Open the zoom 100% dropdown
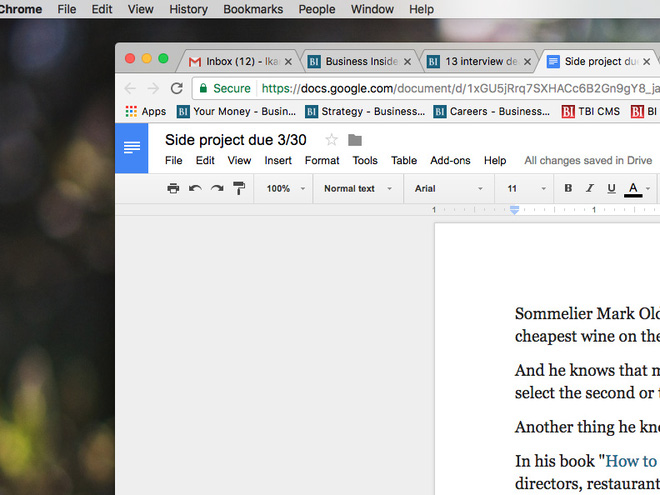 click(285, 189)
